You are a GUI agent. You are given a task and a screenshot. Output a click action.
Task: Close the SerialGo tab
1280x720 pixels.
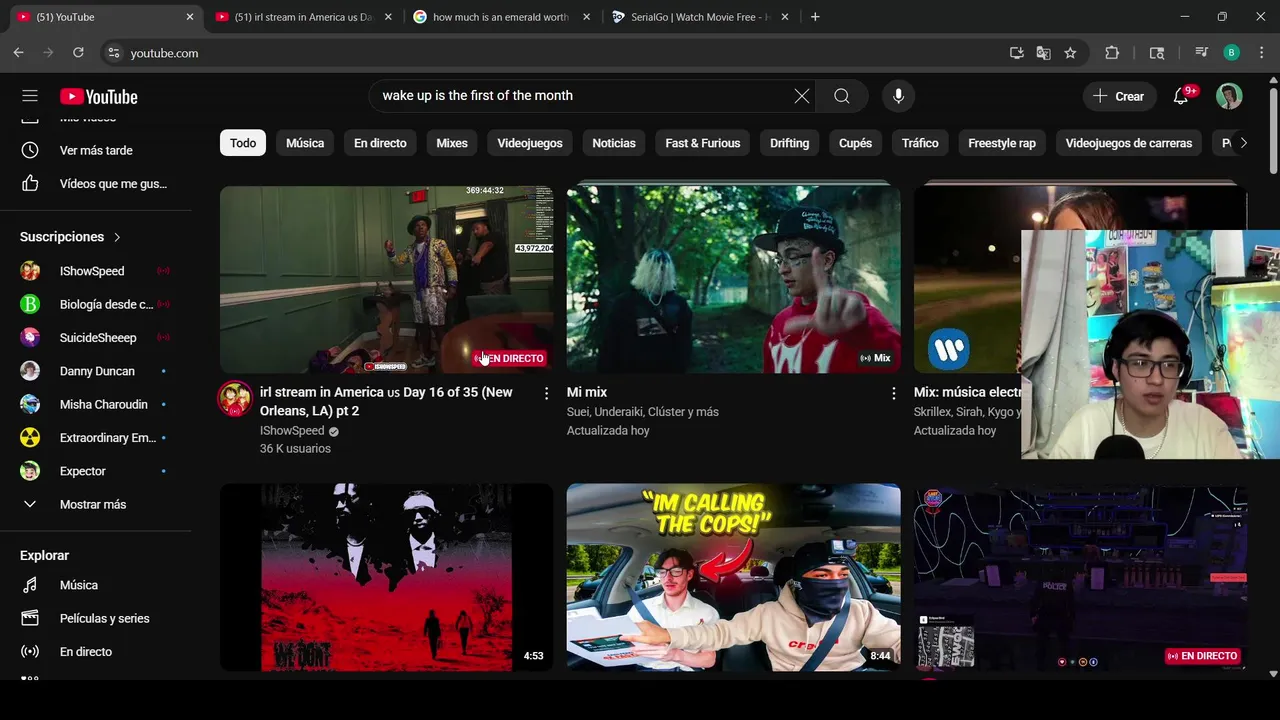784,17
